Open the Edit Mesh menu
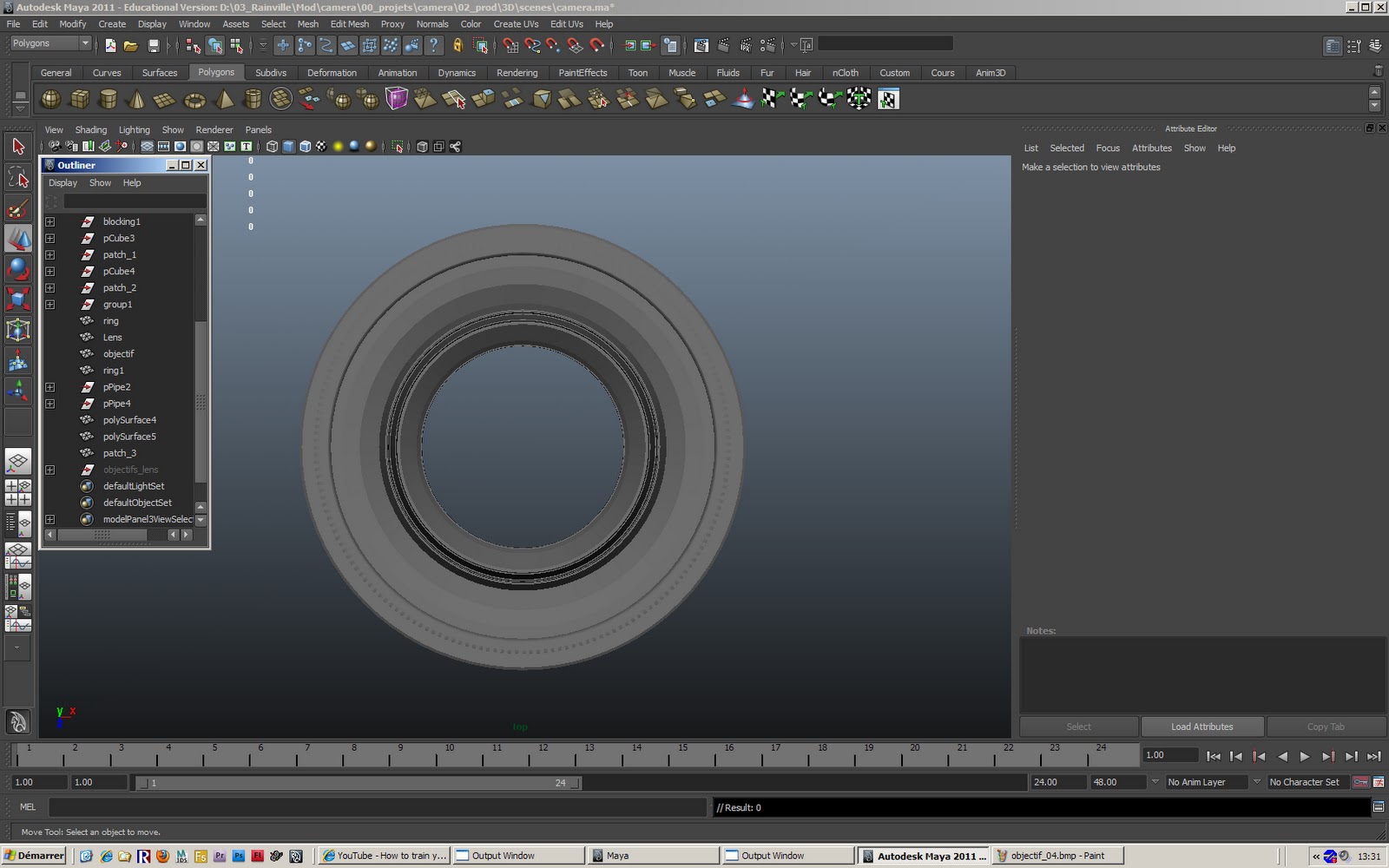Image resolution: width=1389 pixels, height=868 pixels. click(349, 24)
